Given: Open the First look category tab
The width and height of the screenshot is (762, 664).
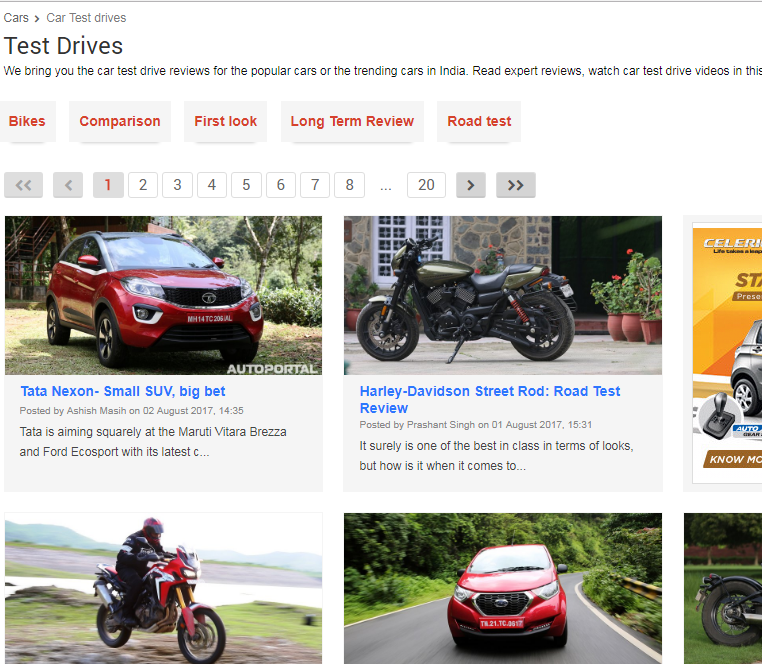Looking at the screenshot, I should [x=225, y=121].
